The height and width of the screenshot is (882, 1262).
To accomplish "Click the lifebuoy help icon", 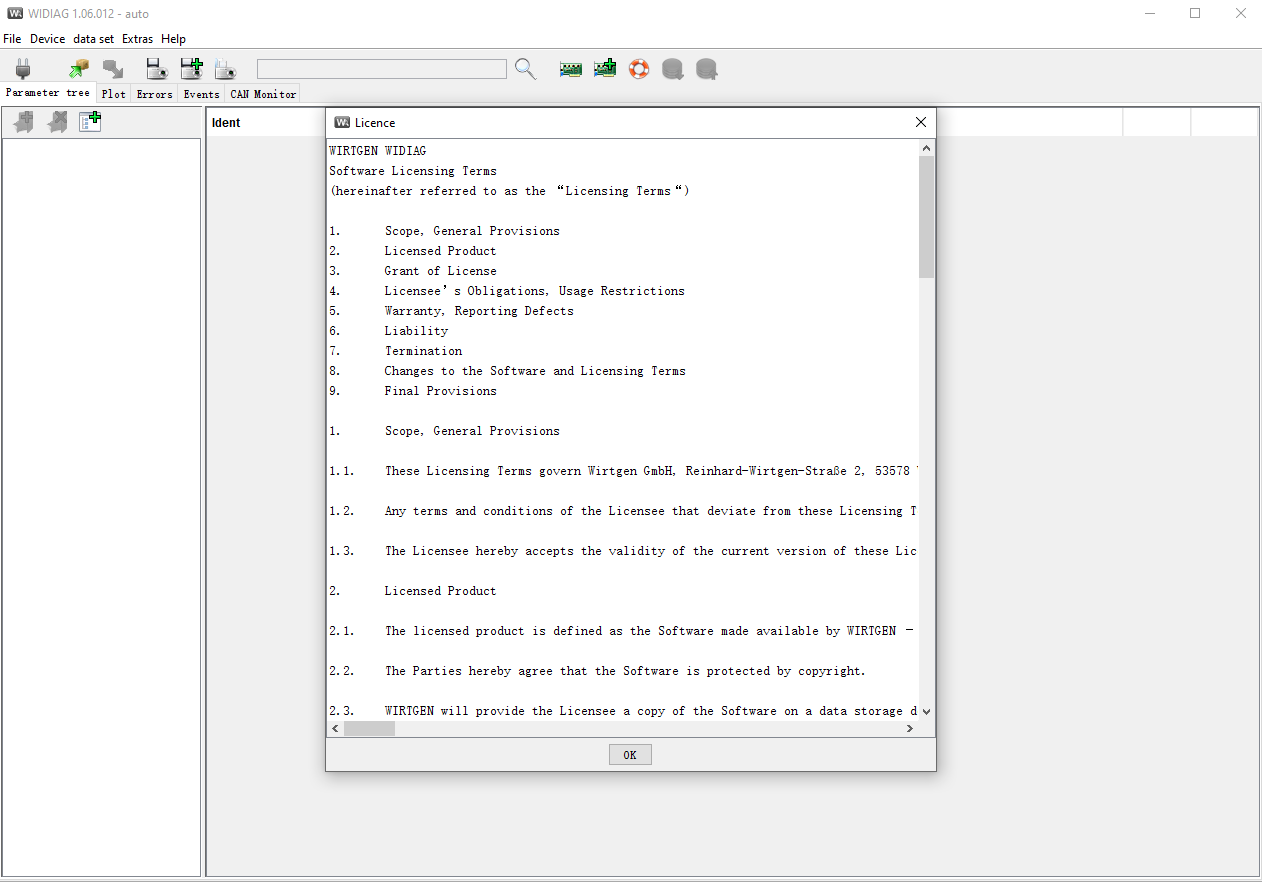I will click(x=639, y=69).
